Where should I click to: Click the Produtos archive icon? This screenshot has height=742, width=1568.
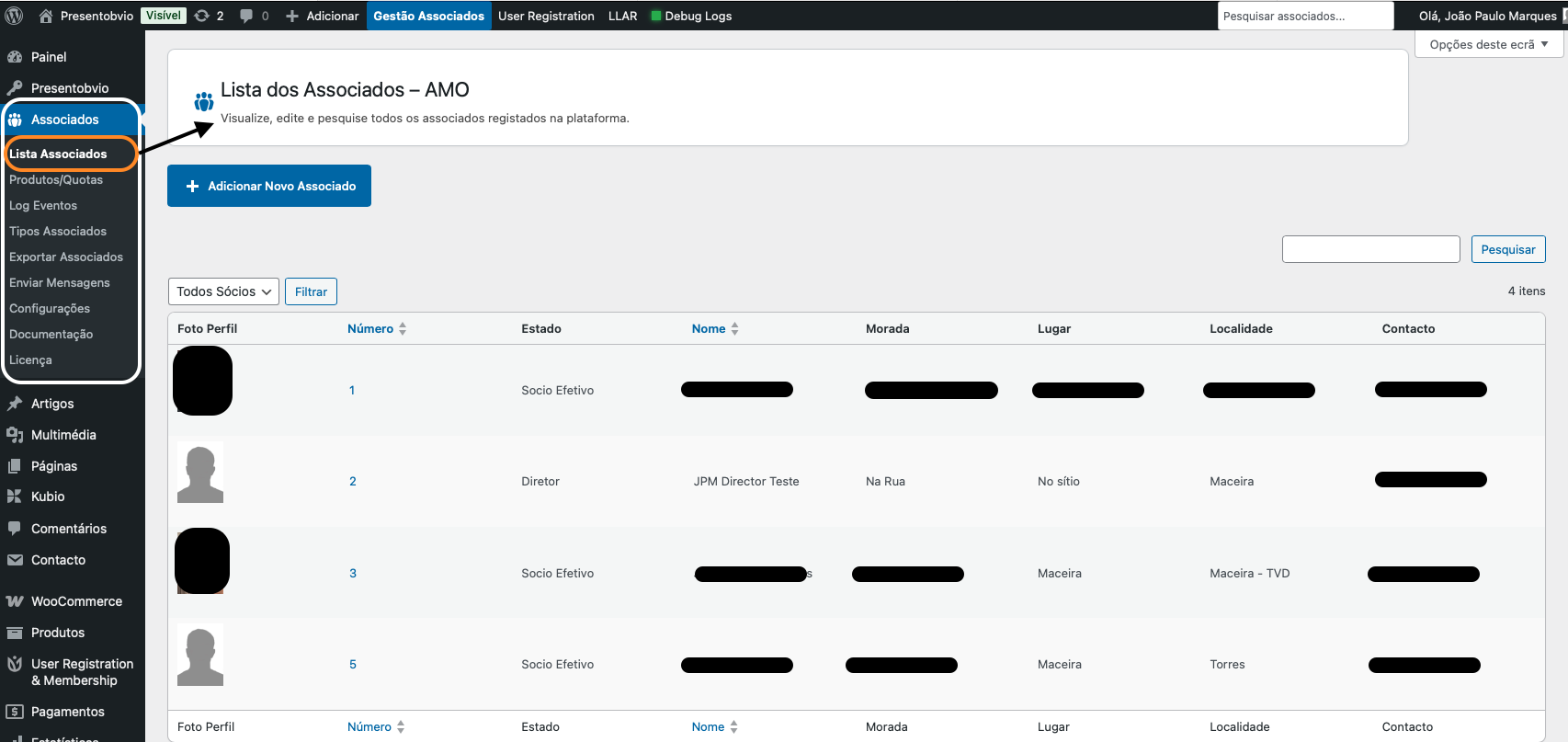point(15,633)
